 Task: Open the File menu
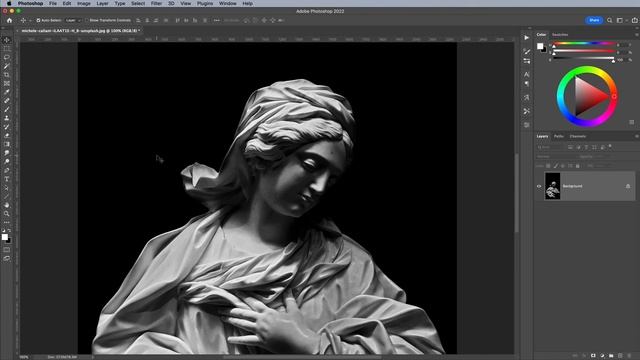(x=53, y=3)
